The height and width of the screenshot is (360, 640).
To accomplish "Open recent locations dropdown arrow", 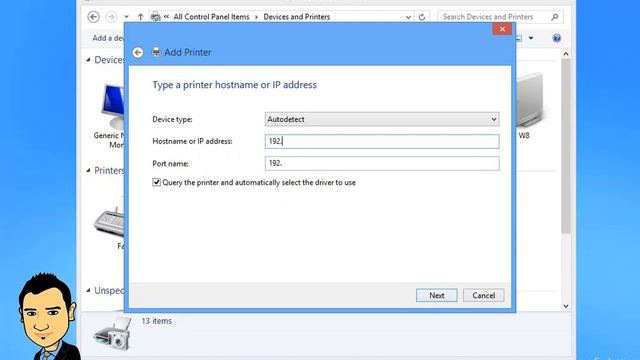I will click(x=127, y=17).
